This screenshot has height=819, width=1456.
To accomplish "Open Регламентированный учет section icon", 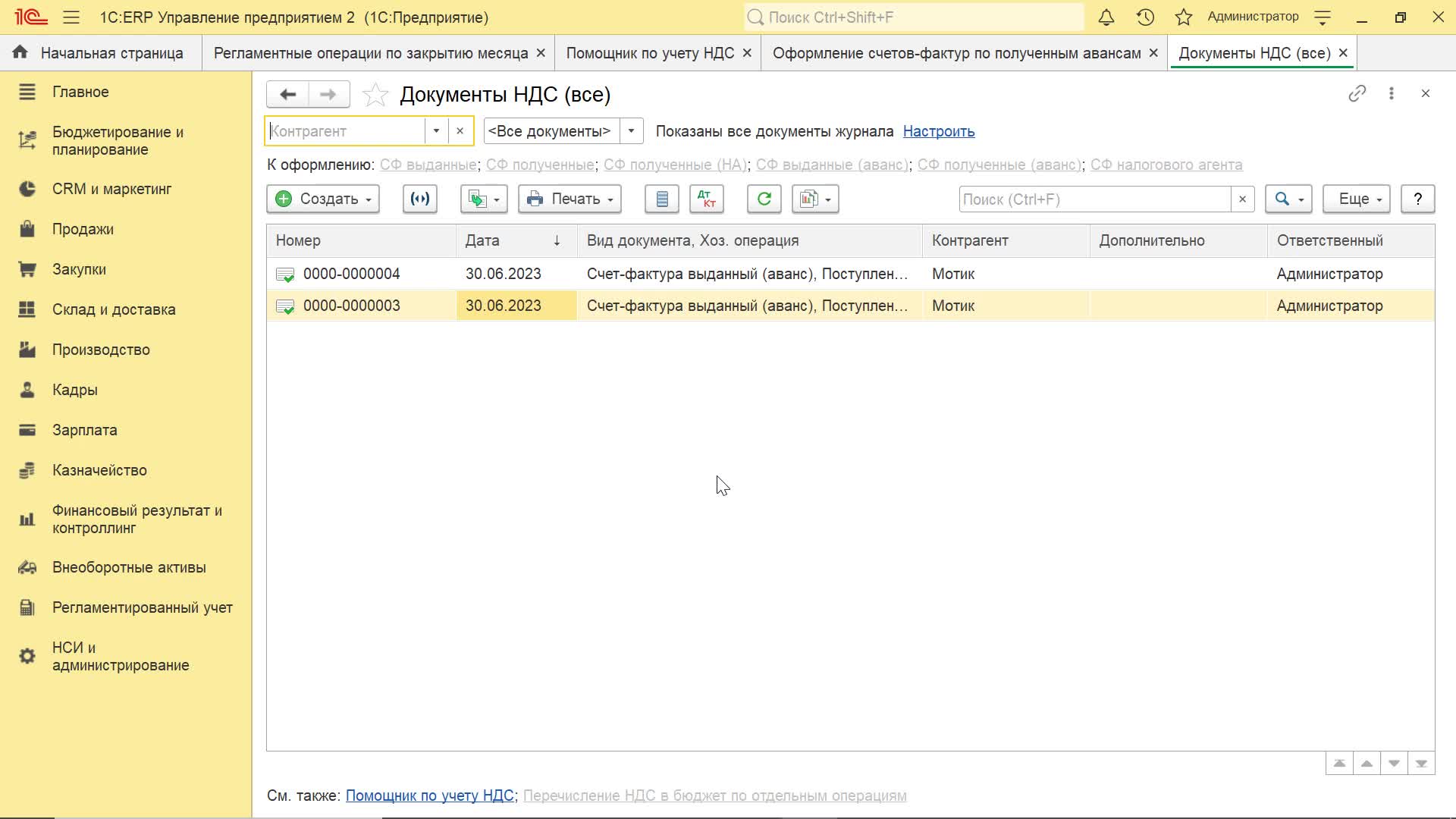I will (27, 607).
